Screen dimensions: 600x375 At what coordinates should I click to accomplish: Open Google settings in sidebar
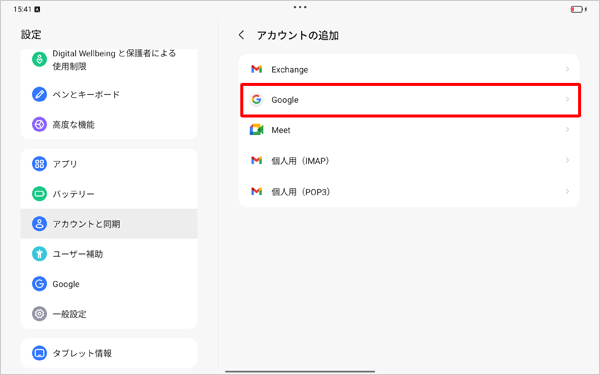click(109, 284)
